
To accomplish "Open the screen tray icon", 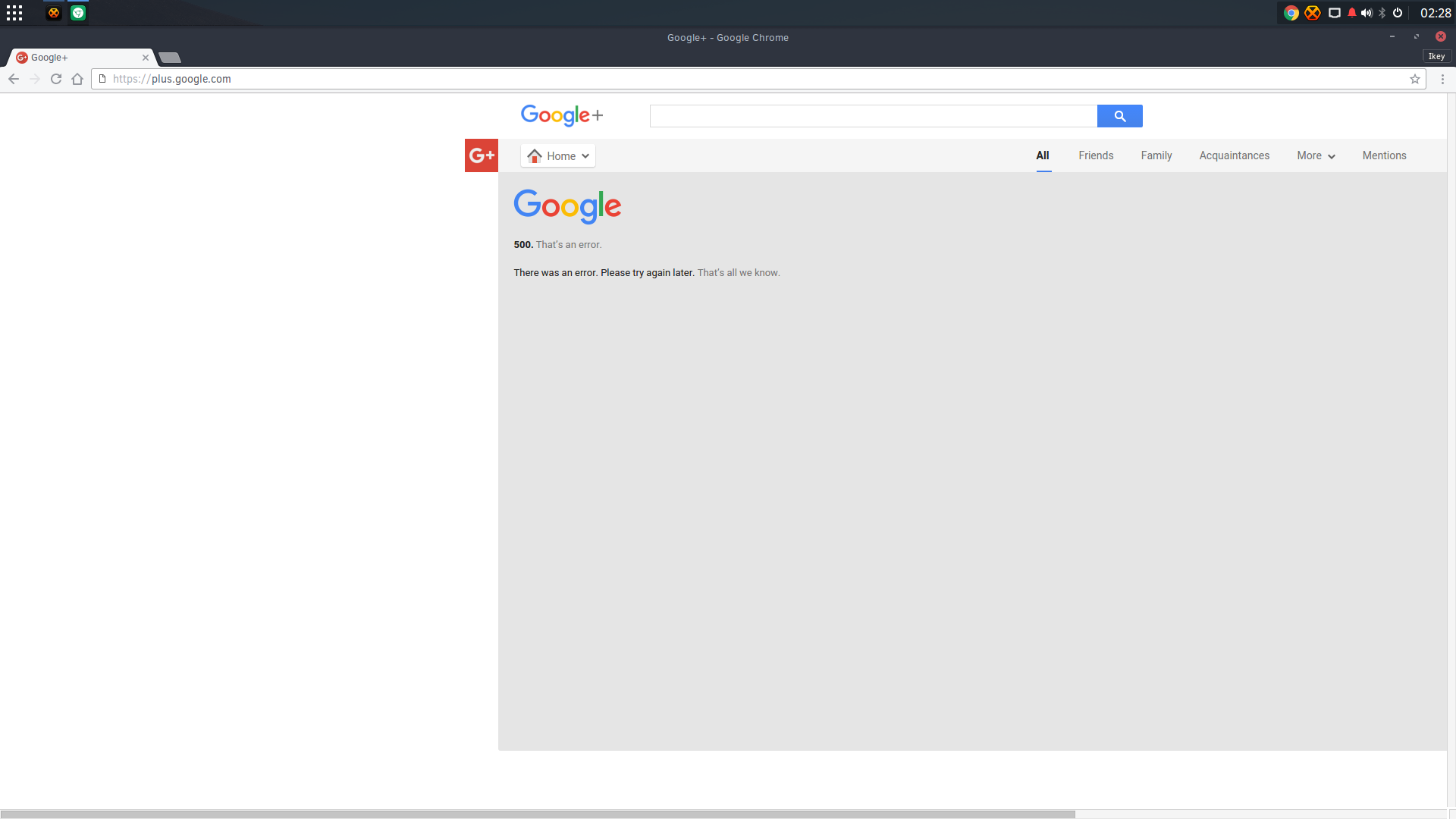I will (1335, 13).
